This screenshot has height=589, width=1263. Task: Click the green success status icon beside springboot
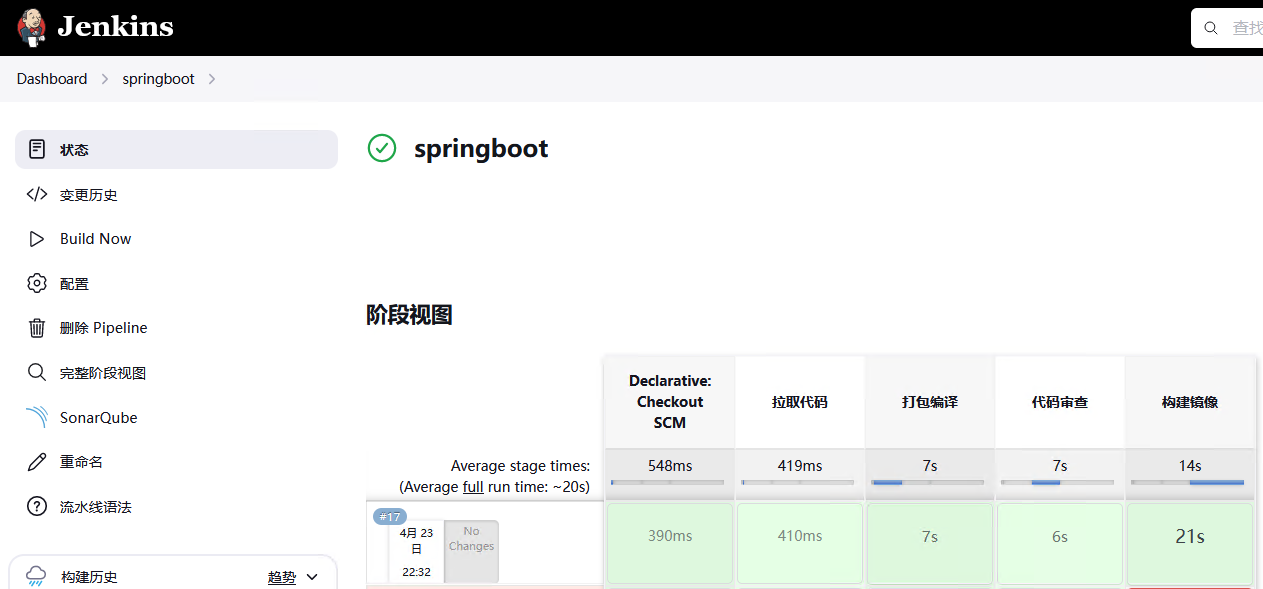[382, 148]
